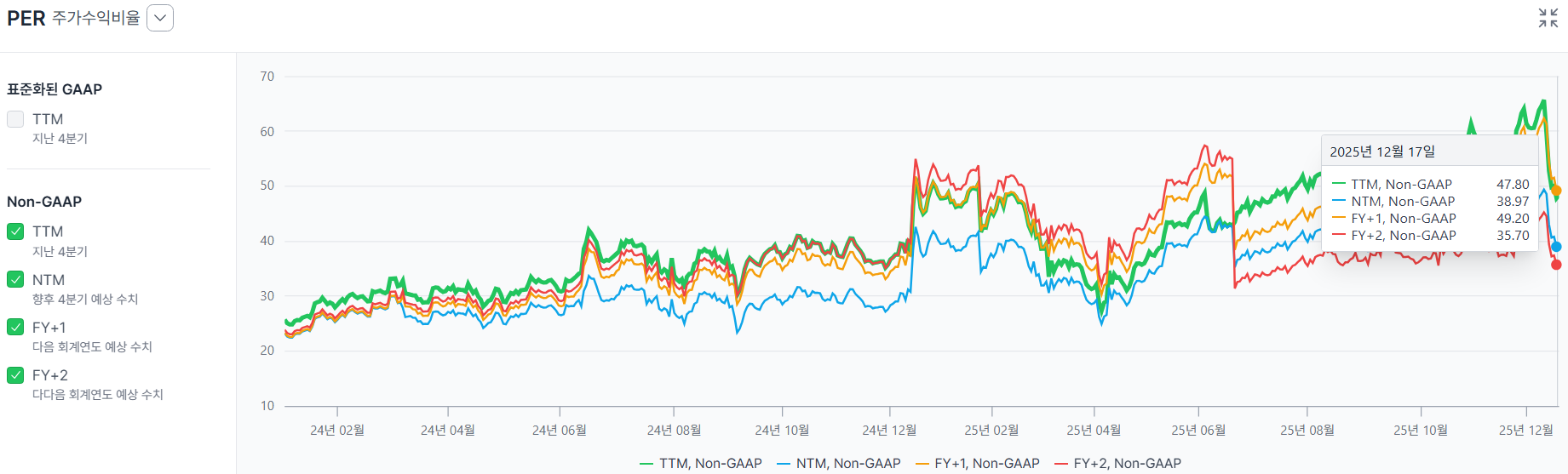This screenshot has height=474, width=1568.
Task: Enable the GAAP TTM checkbox
Action: [x=15, y=119]
